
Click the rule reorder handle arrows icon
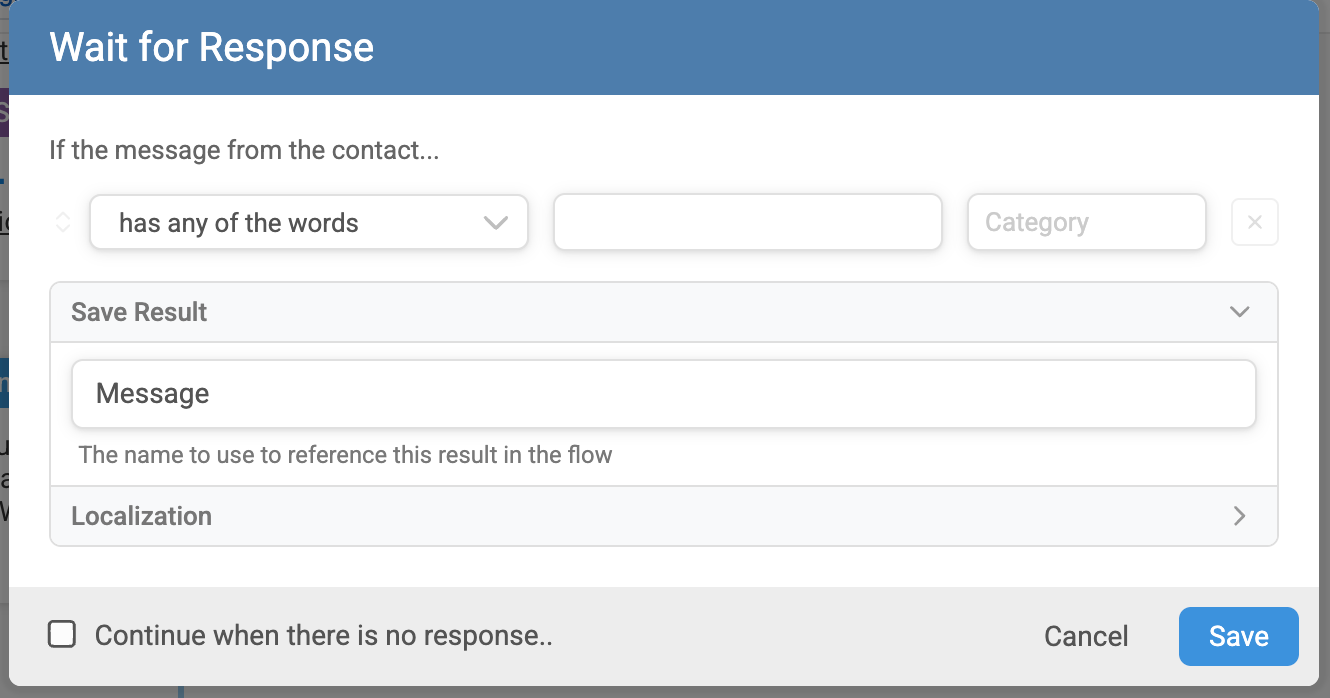point(63,222)
